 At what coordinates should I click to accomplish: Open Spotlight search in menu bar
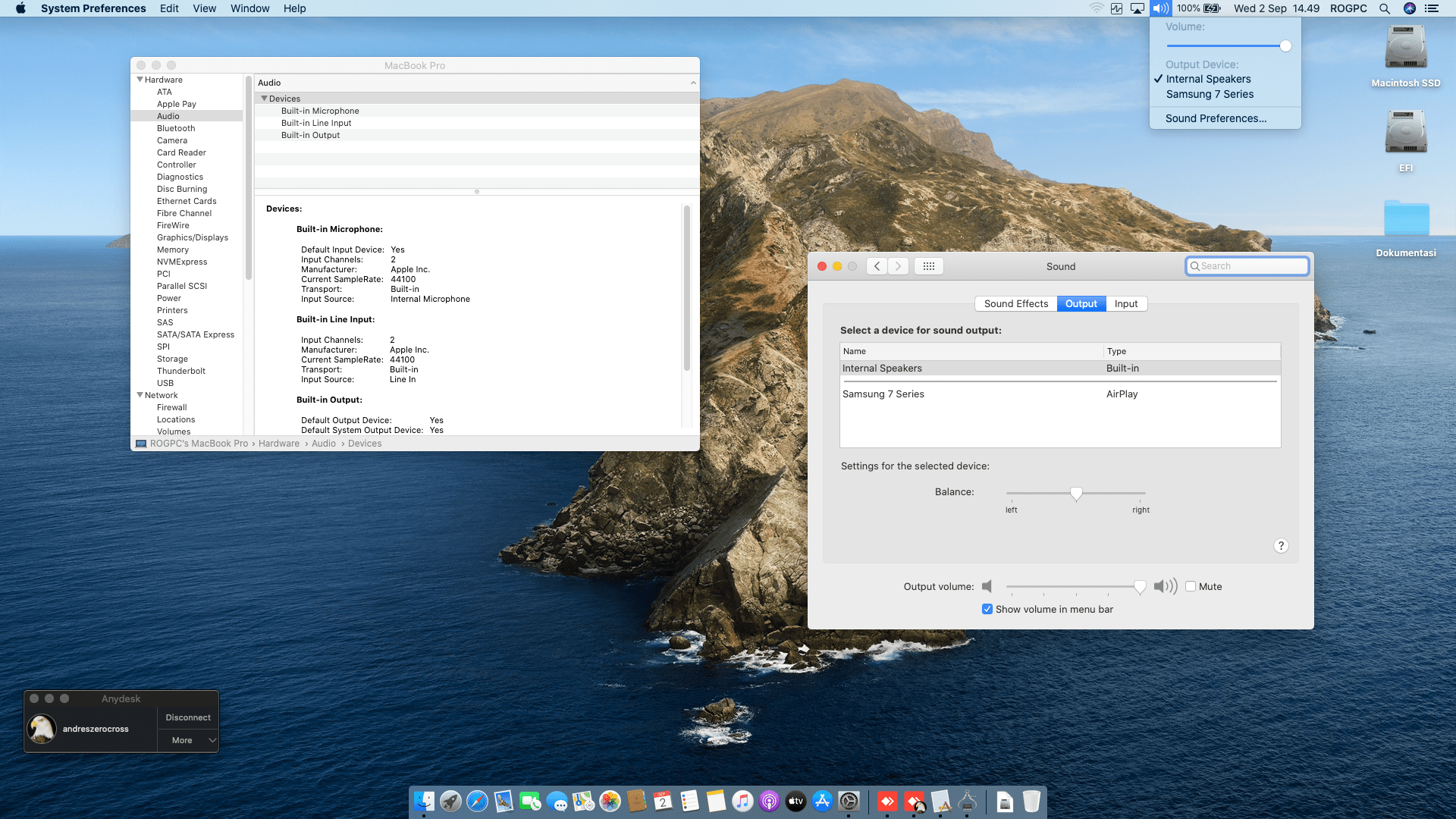click(1385, 8)
